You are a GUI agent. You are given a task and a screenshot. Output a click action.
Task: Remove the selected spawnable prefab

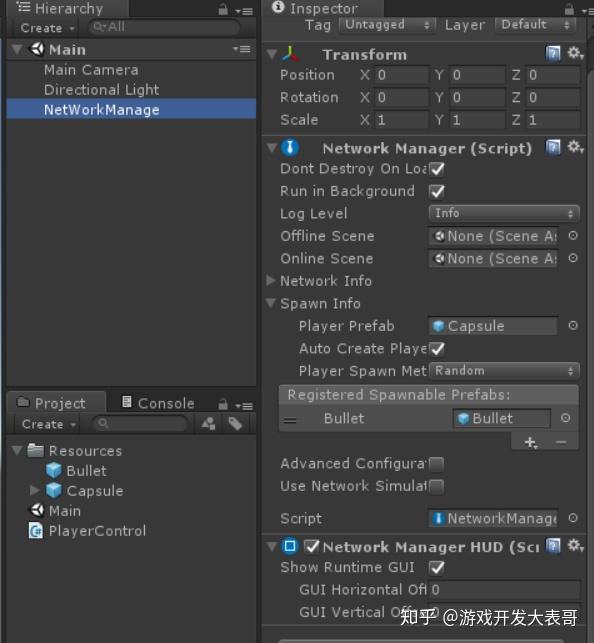point(561,442)
